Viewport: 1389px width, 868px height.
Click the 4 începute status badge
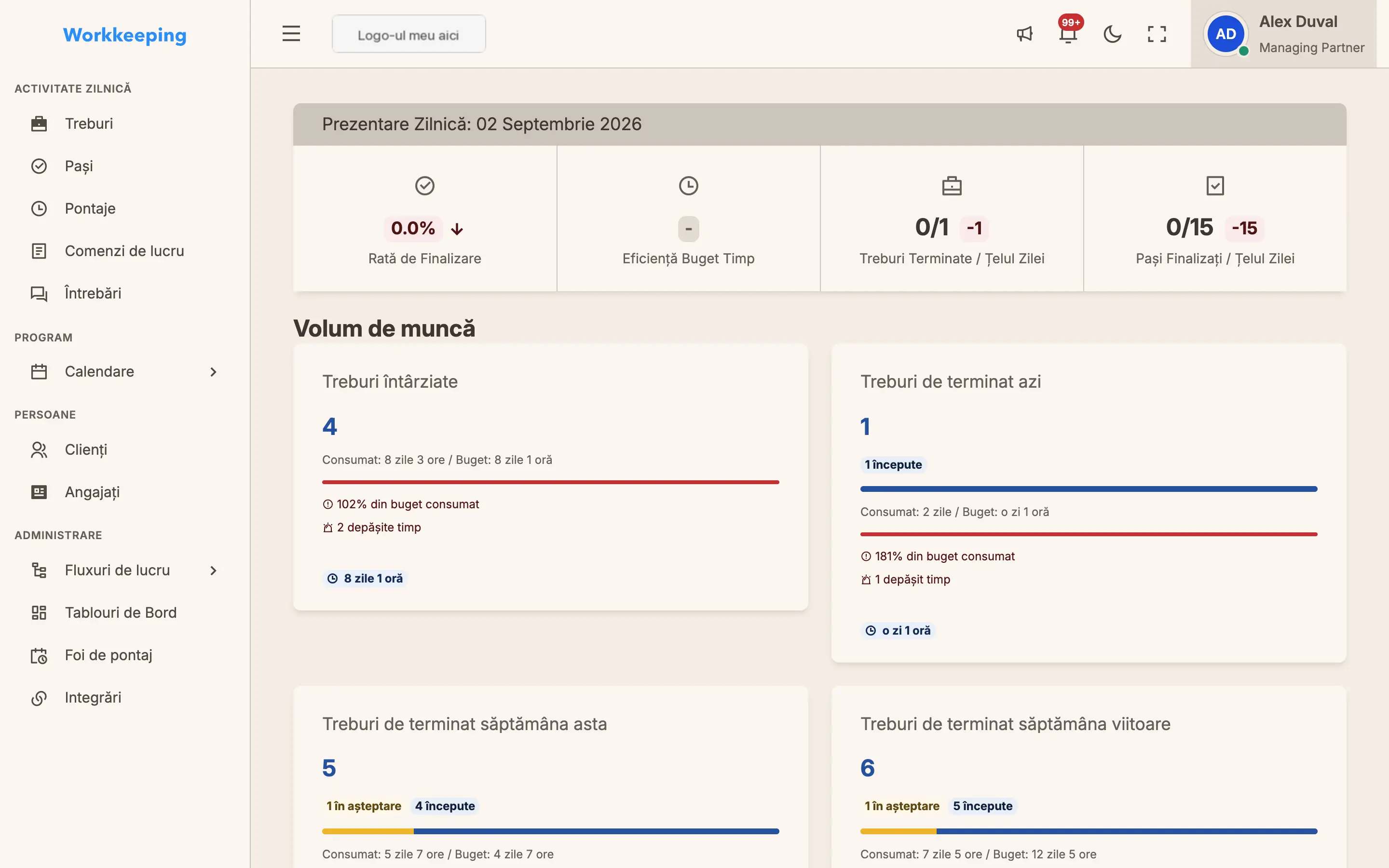[x=445, y=806]
